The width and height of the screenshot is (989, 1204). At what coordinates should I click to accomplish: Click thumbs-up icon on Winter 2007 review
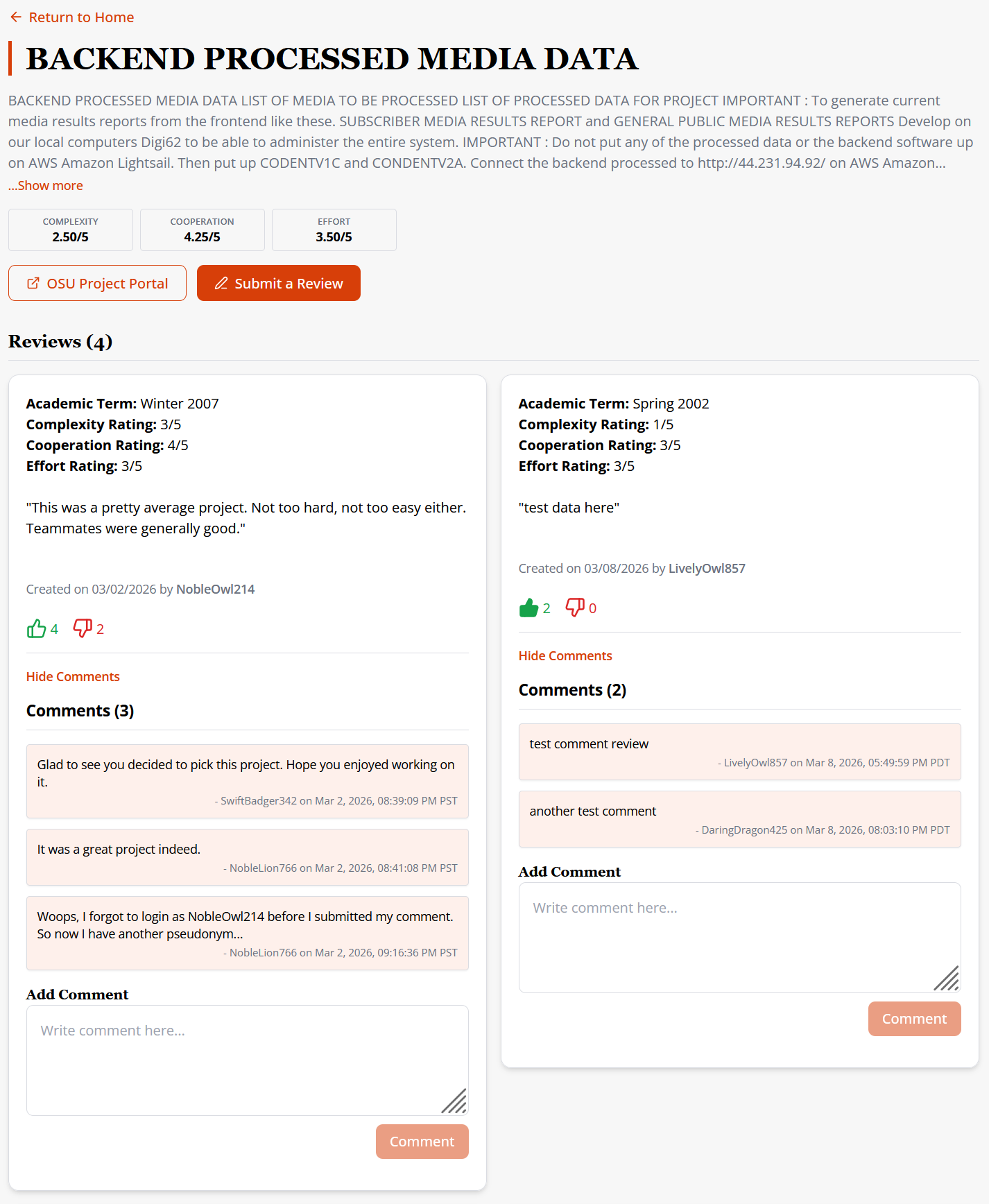click(x=36, y=628)
